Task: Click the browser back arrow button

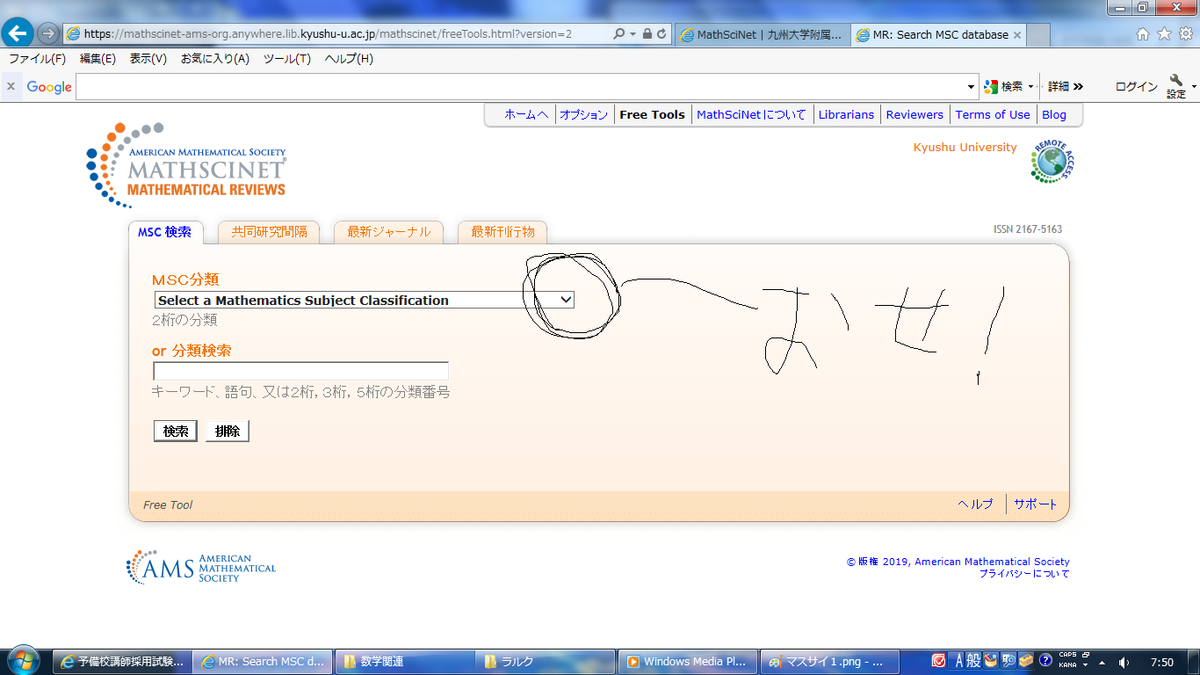Action: point(18,33)
